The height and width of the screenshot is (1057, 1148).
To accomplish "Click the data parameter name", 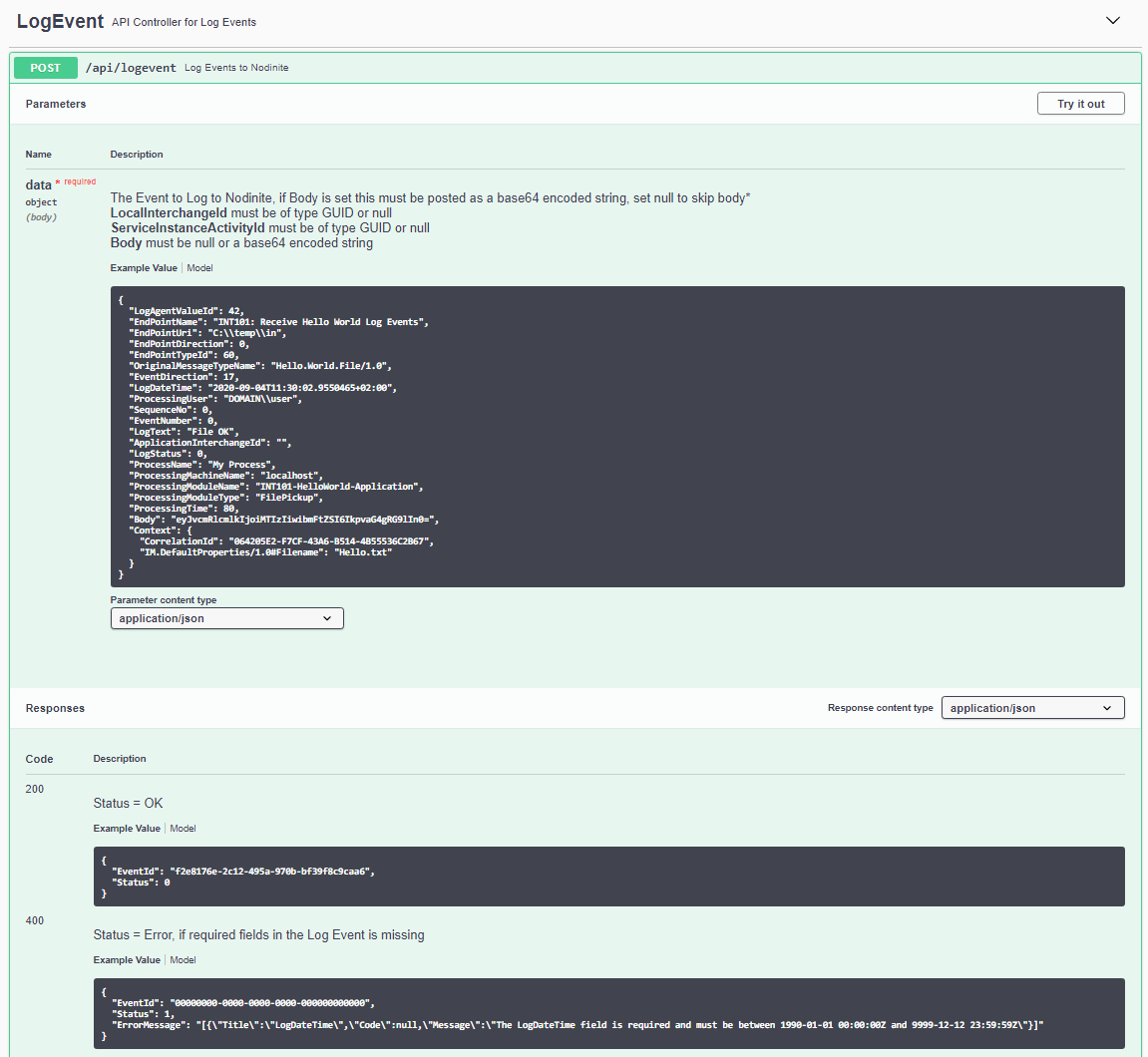I will (x=38, y=185).
